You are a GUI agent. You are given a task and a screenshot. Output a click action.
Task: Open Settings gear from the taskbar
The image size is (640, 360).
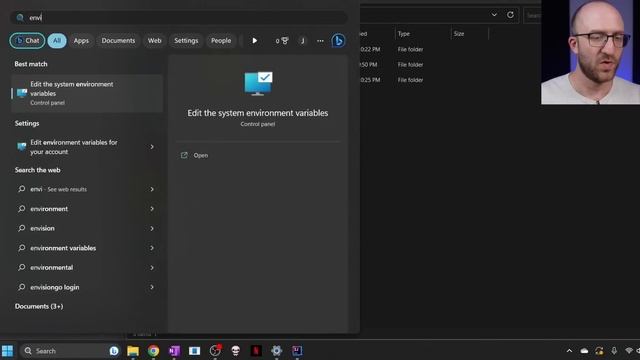(276, 351)
